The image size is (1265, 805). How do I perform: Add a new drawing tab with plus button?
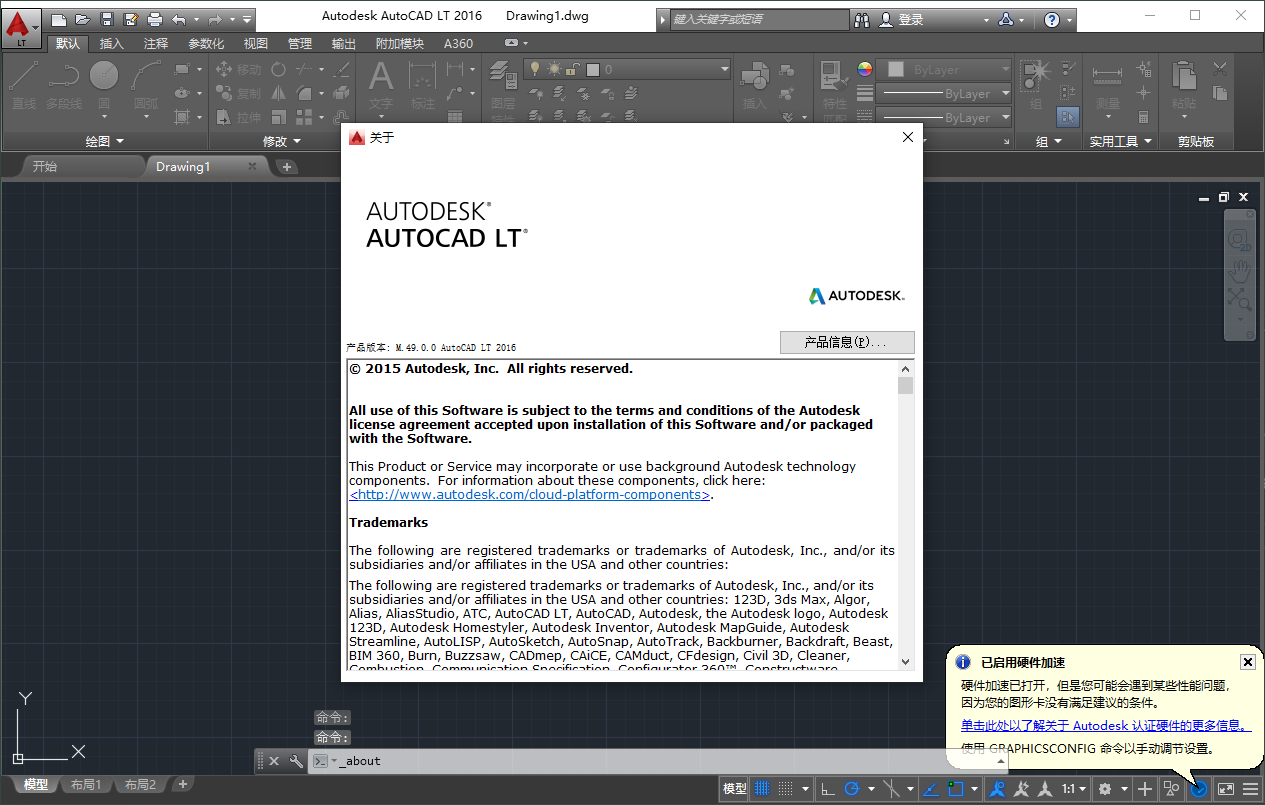point(286,167)
